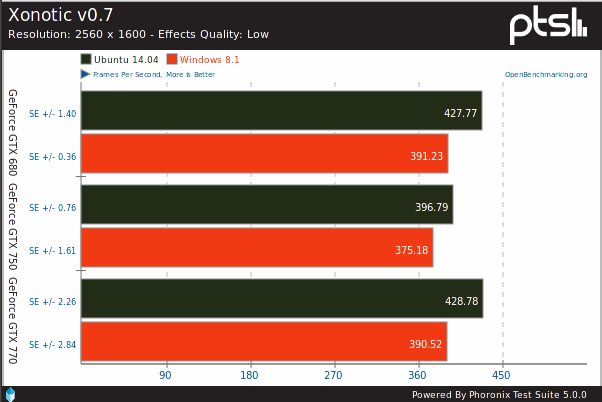Click the SE +/- 2.84 label
602x402 pixels.
point(53,345)
